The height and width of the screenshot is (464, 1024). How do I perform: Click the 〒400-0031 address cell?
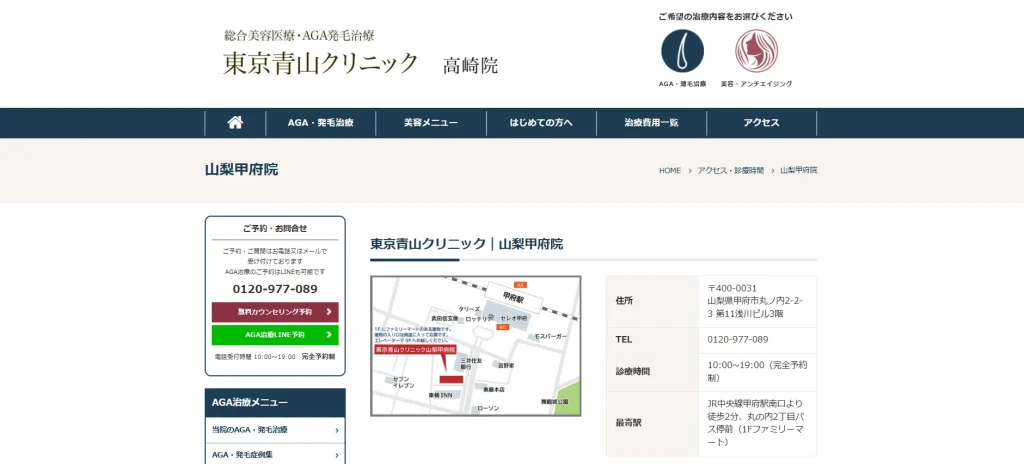pyautogui.click(x=757, y=301)
